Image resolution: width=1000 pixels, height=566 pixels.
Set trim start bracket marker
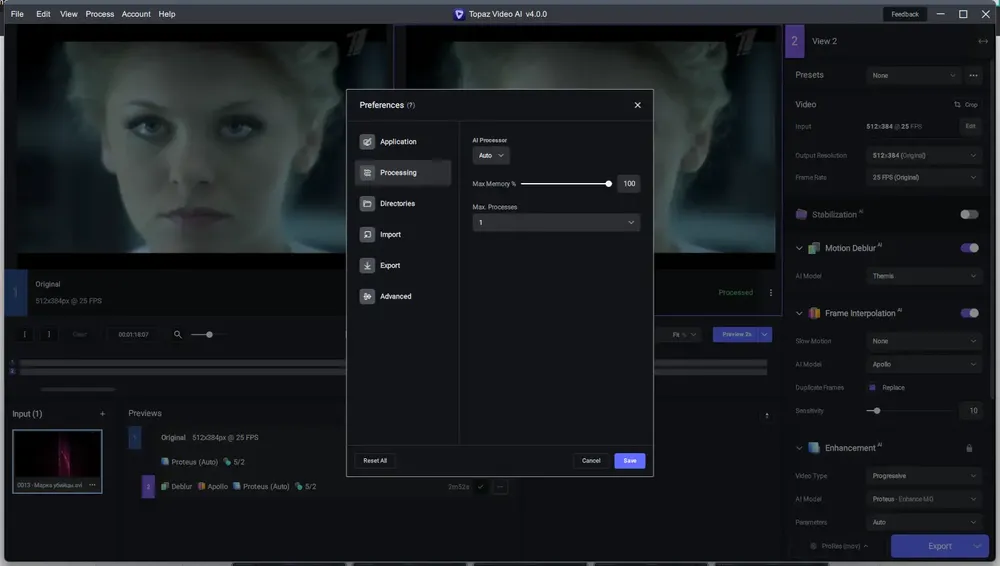(24, 334)
